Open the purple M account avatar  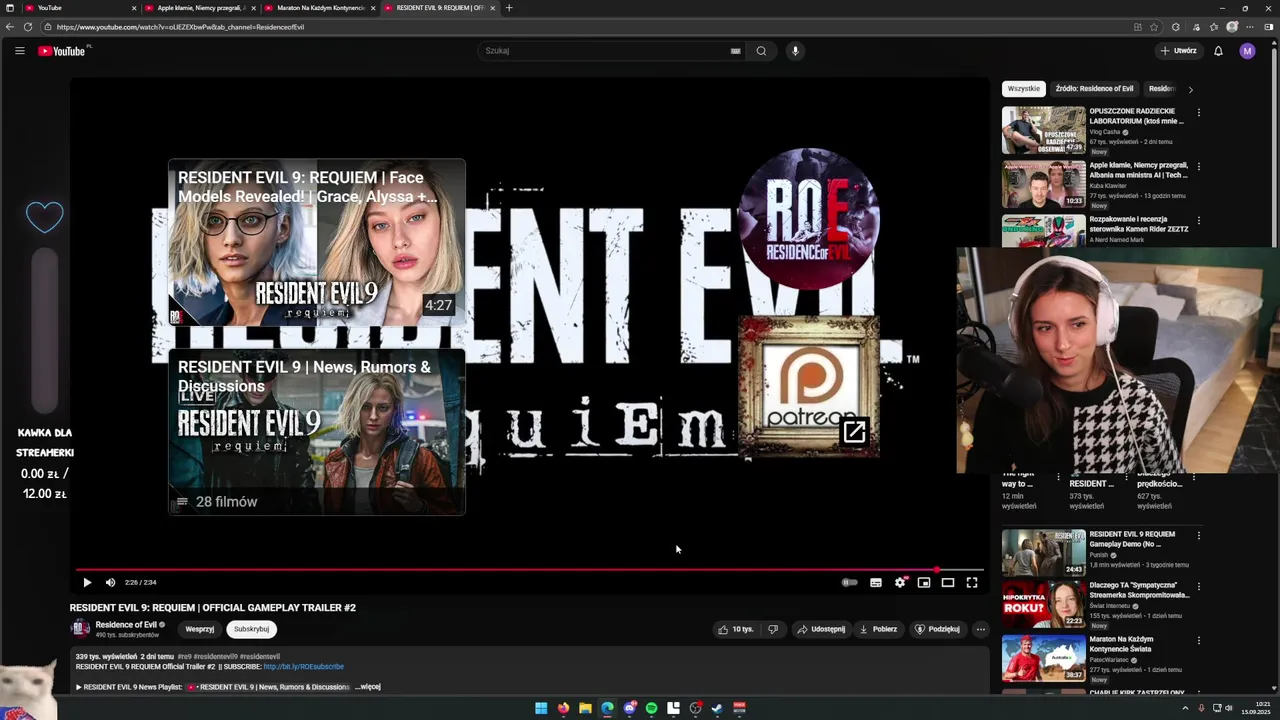1247,51
